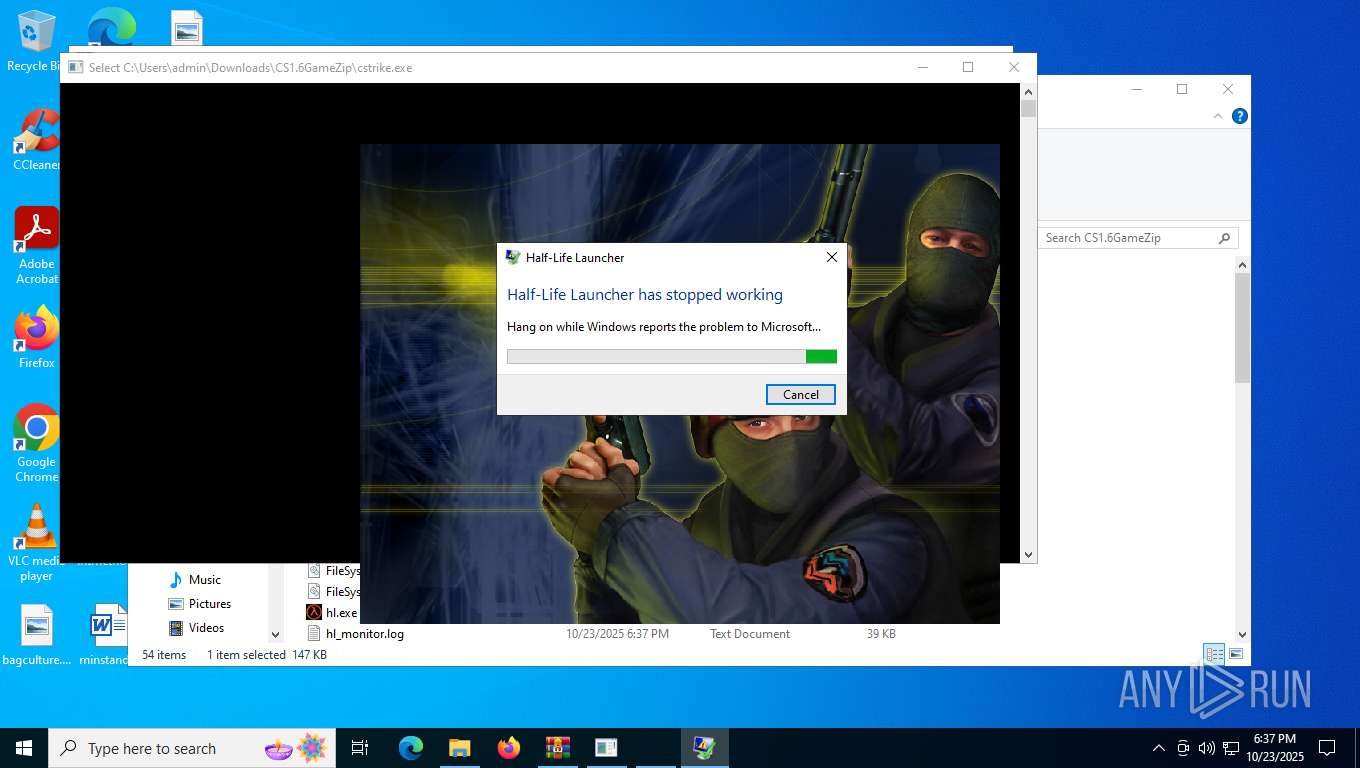The height and width of the screenshot is (768, 1360).
Task: Click the cstrike.exe console window title icon
Action: pos(75,68)
